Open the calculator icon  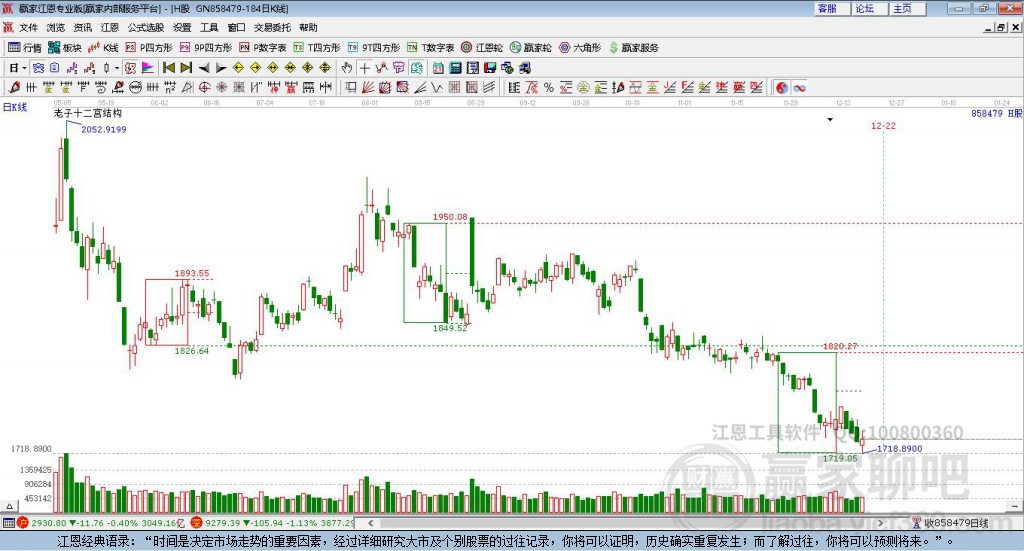[x=455, y=68]
